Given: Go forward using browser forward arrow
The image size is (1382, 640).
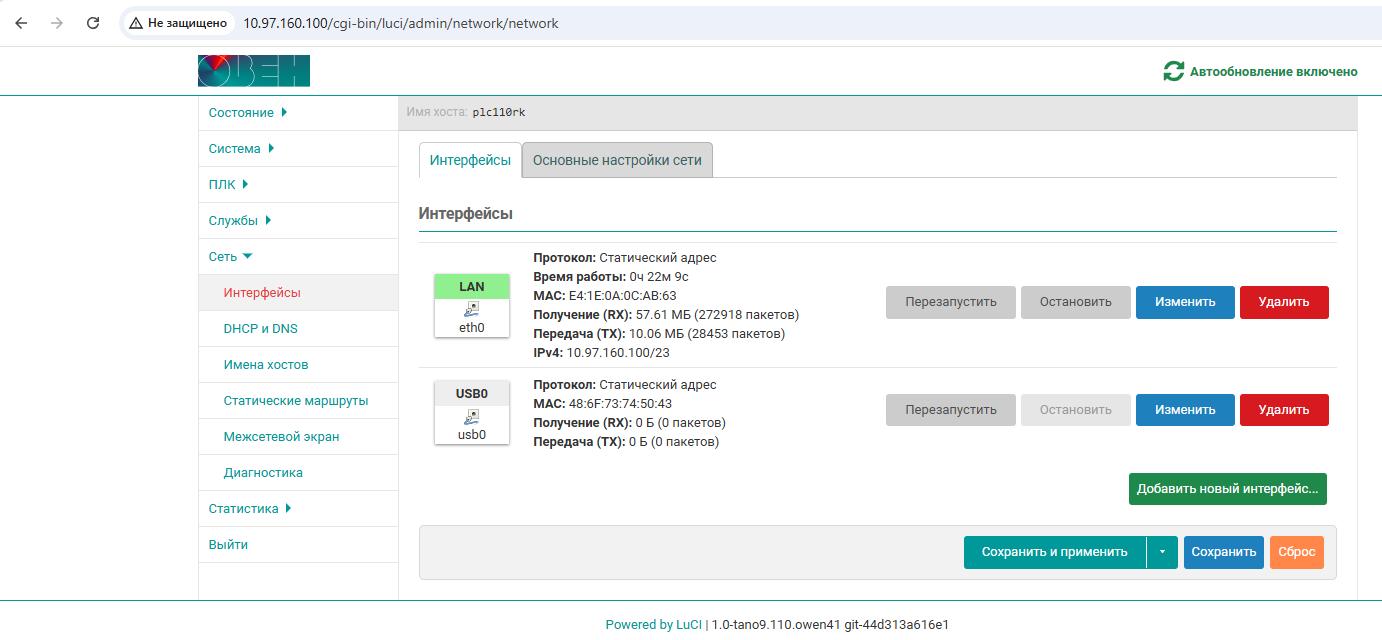Looking at the screenshot, I should 57,22.
